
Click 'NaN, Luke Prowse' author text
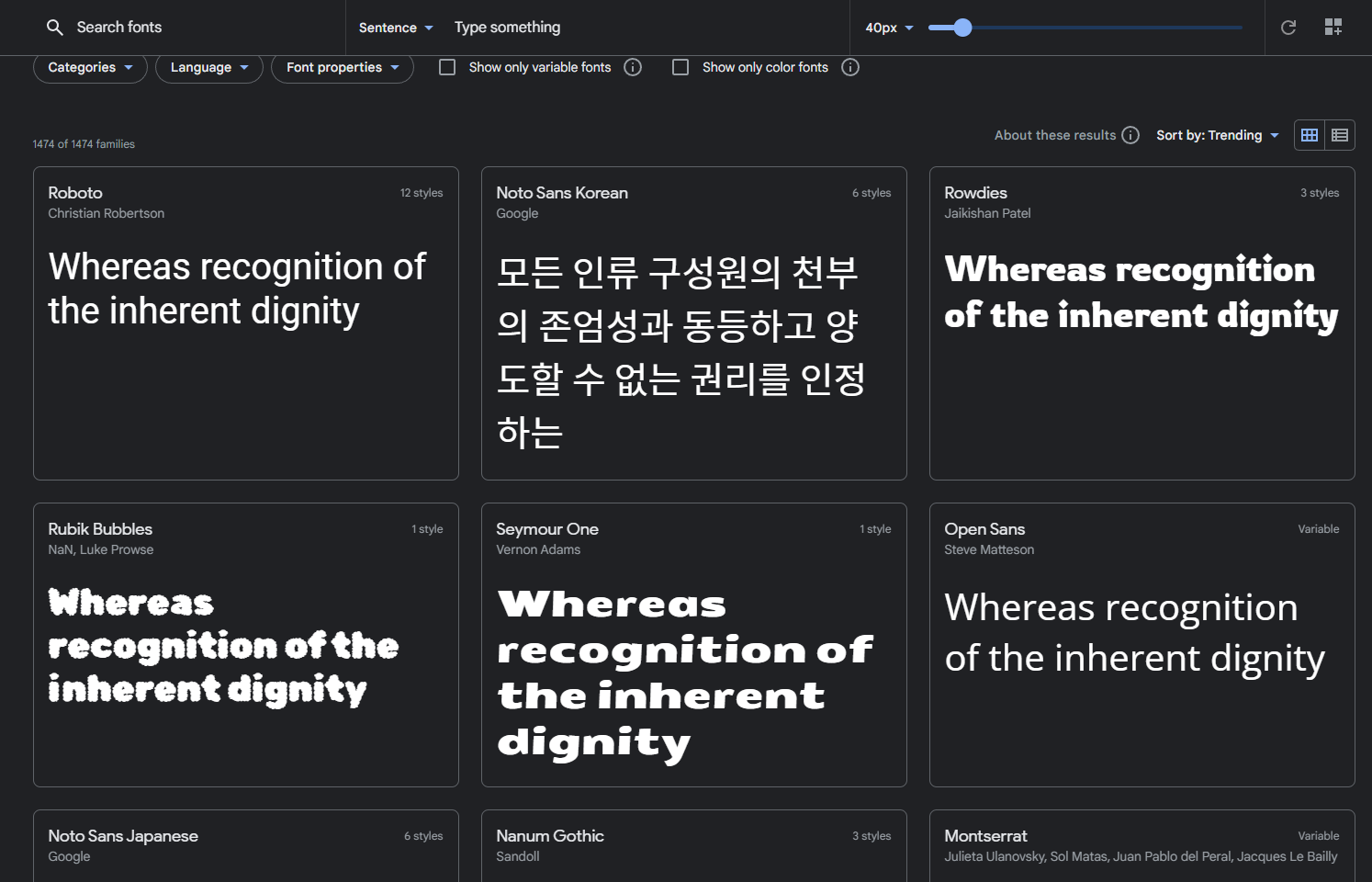[101, 549]
